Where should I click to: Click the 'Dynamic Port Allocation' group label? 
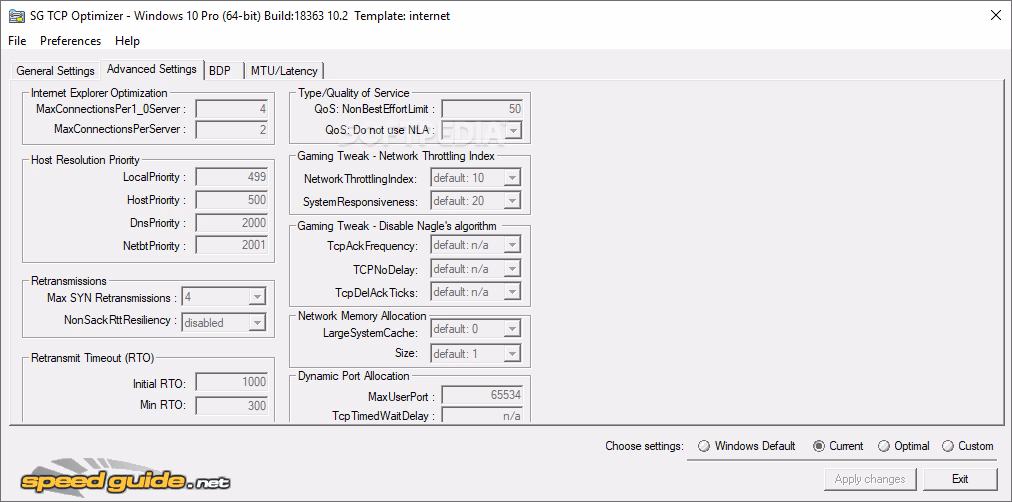pos(353,376)
